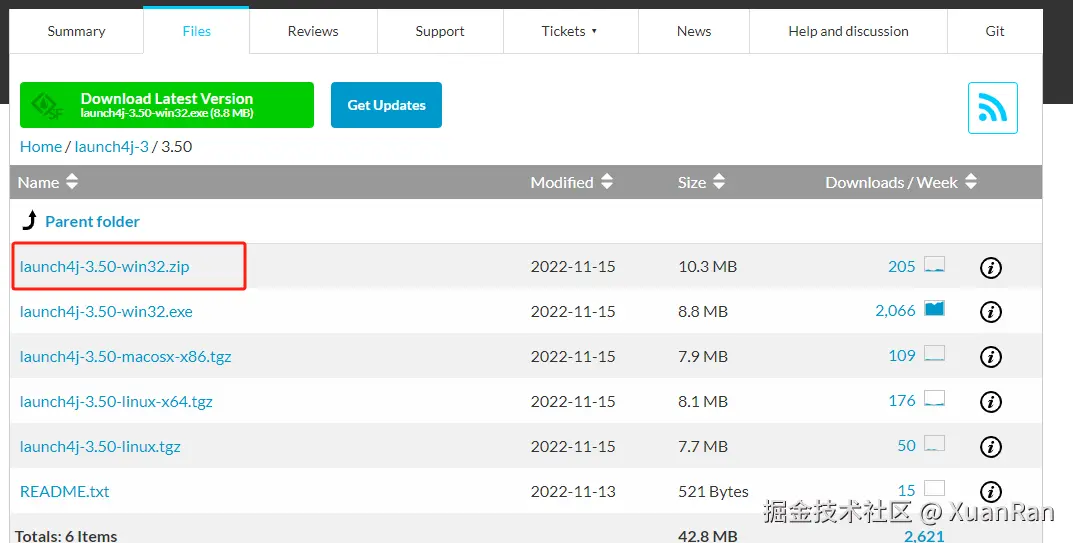Image resolution: width=1073 pixels, height=543 pixels.
Task: Click the 176 downloads count
Action: [x=901, y=401]
